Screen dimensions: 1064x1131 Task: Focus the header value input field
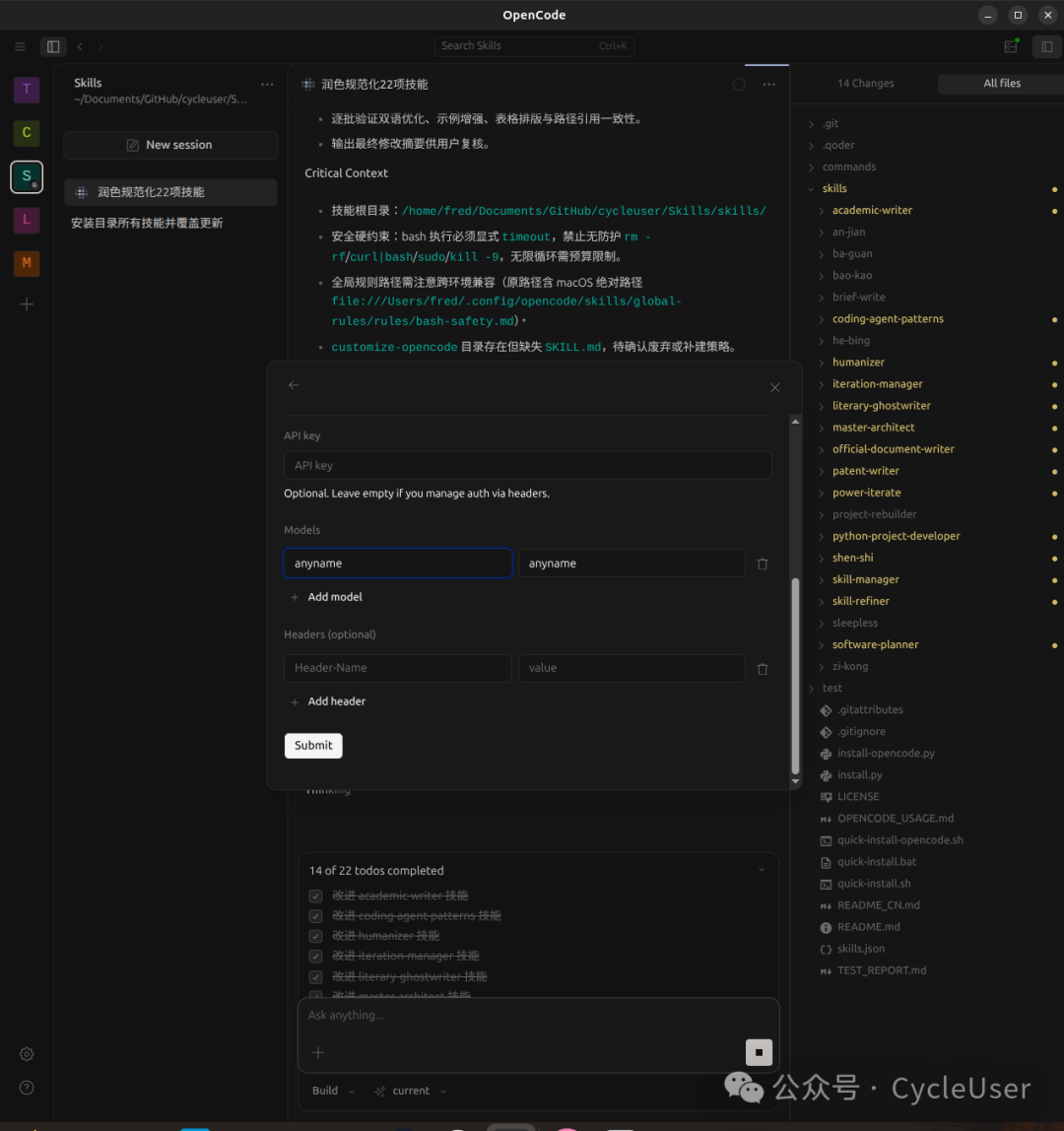coord(632,669)
